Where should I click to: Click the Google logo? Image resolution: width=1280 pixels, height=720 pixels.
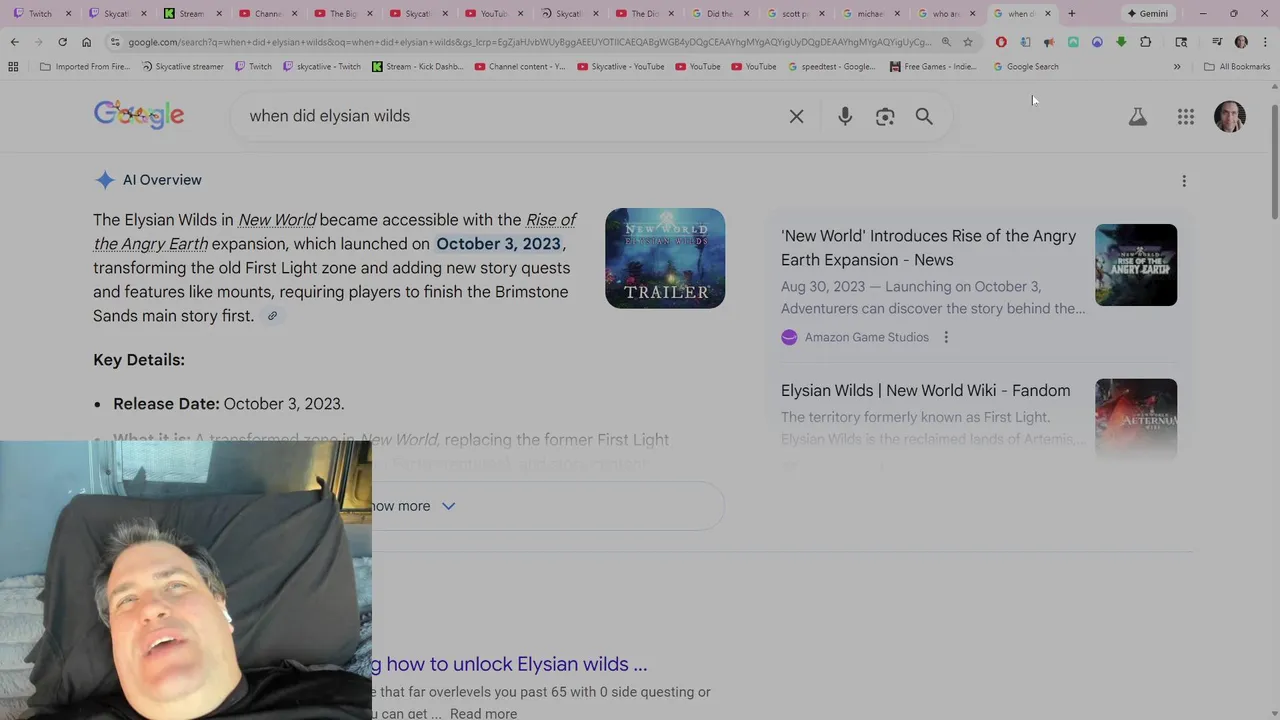coord(139,115)
